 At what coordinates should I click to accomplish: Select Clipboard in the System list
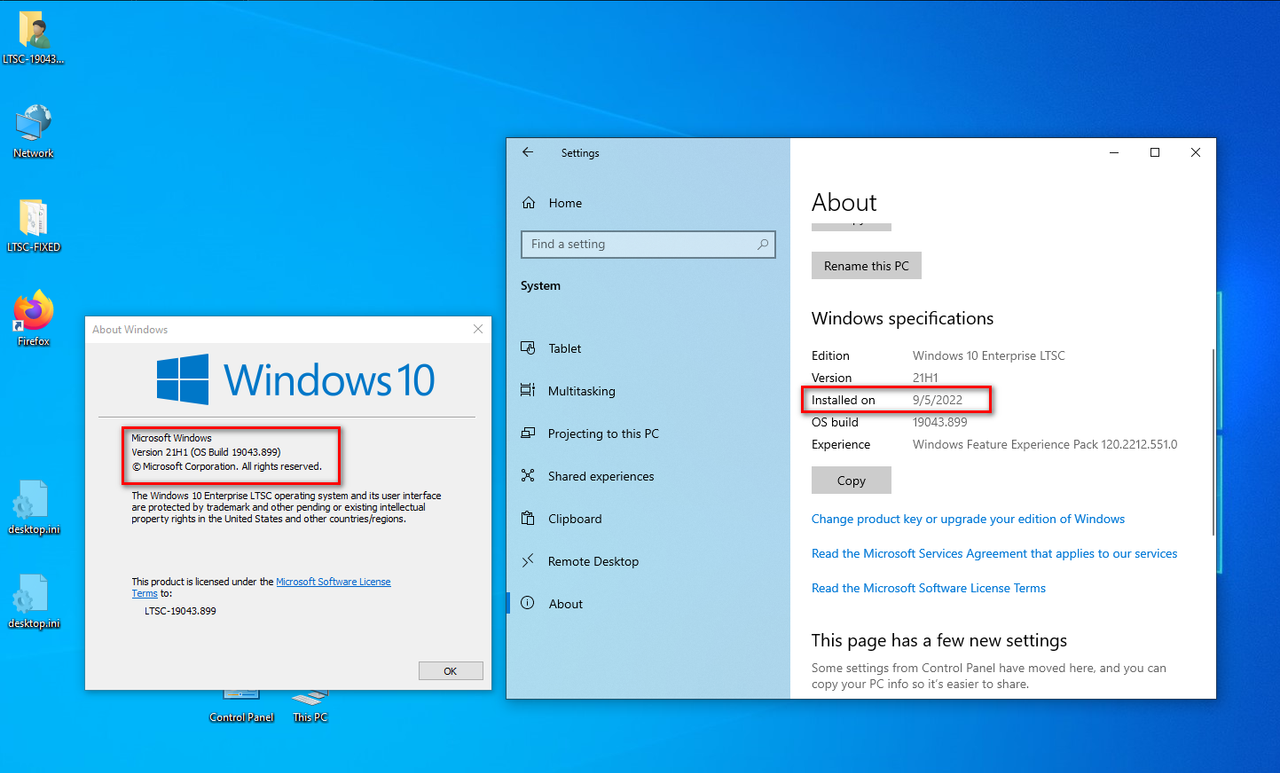point(648,519)
